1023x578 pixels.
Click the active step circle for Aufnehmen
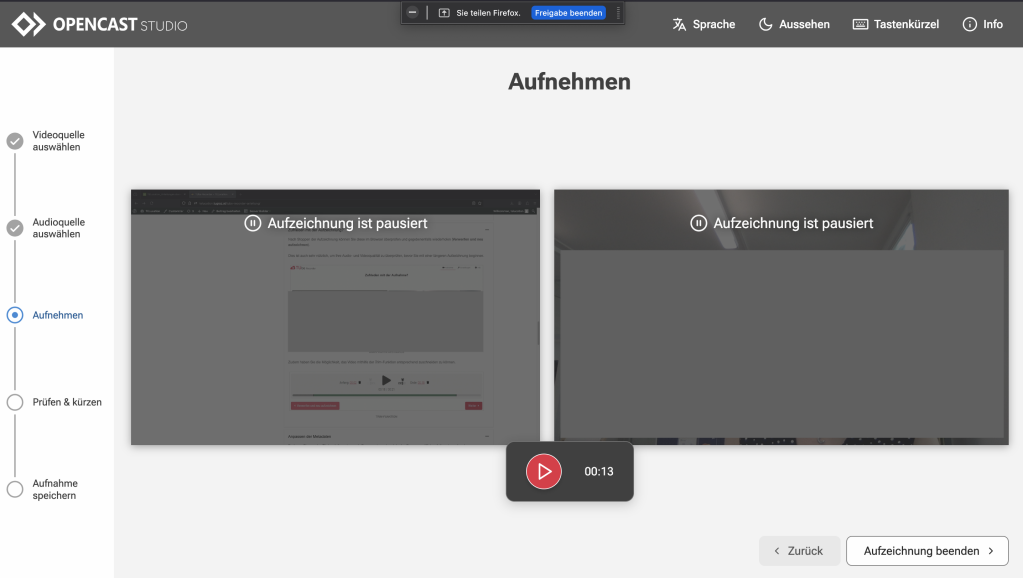pos(15,315)
